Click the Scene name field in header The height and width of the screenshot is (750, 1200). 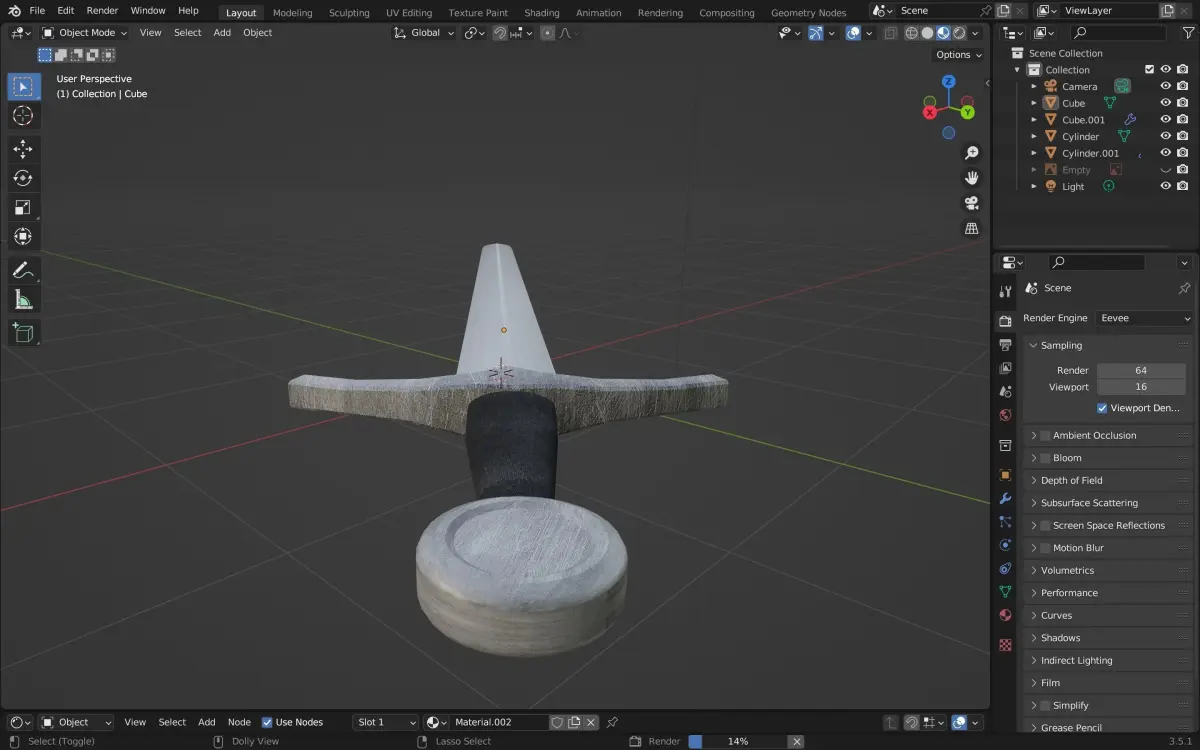pyautogui.click(x=937, y=11)
